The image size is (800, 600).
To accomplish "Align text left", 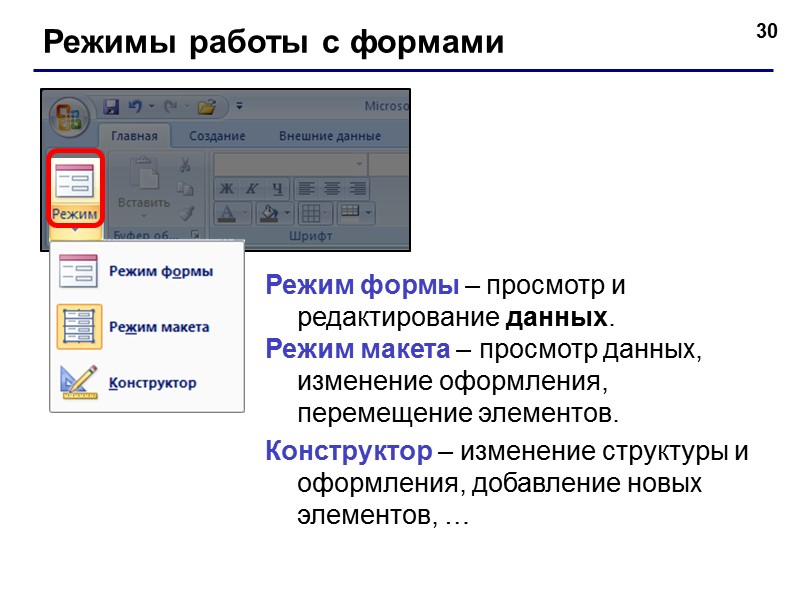I will [x=306, y=189].
